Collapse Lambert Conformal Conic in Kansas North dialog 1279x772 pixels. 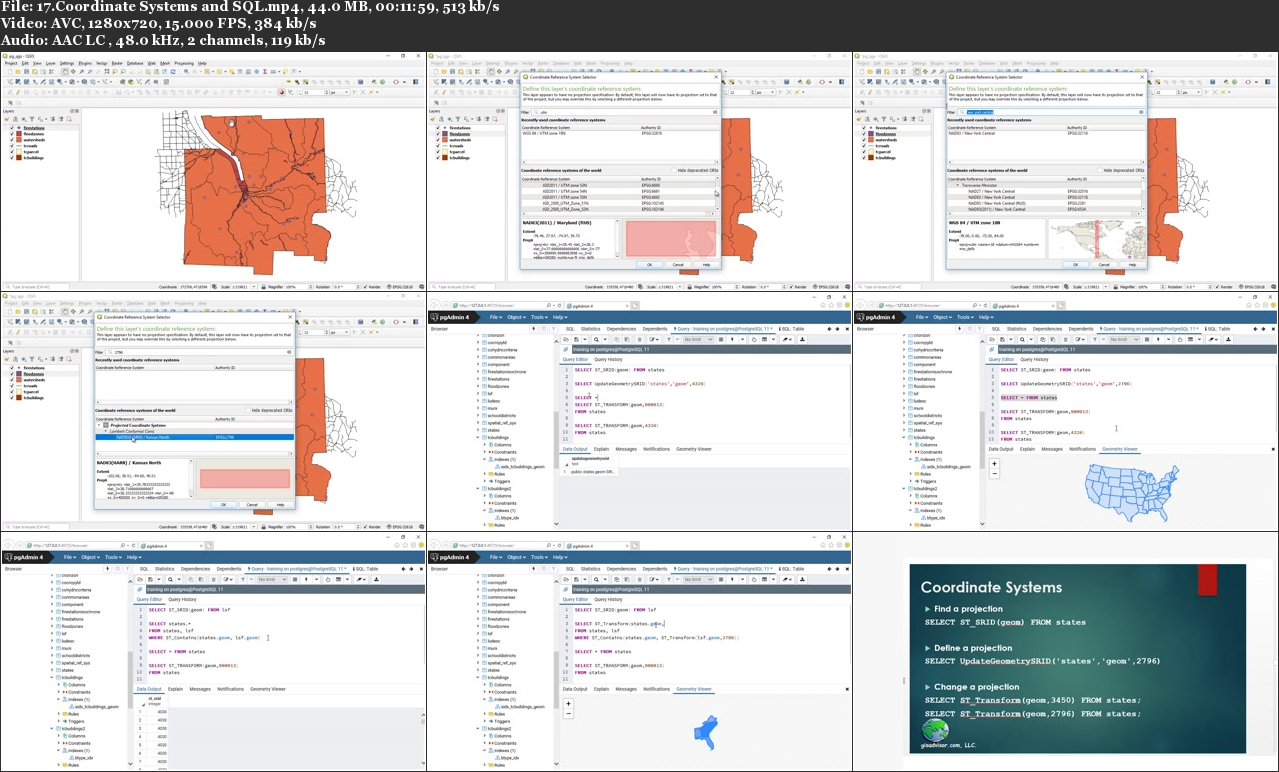coord(106,431)
